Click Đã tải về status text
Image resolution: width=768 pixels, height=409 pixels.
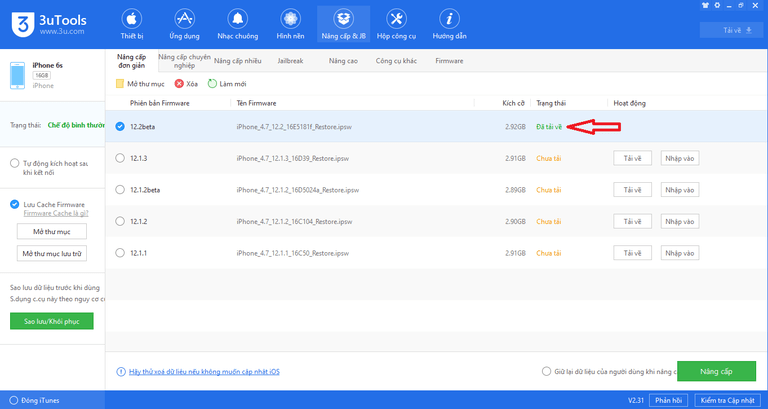click(549, 127)
